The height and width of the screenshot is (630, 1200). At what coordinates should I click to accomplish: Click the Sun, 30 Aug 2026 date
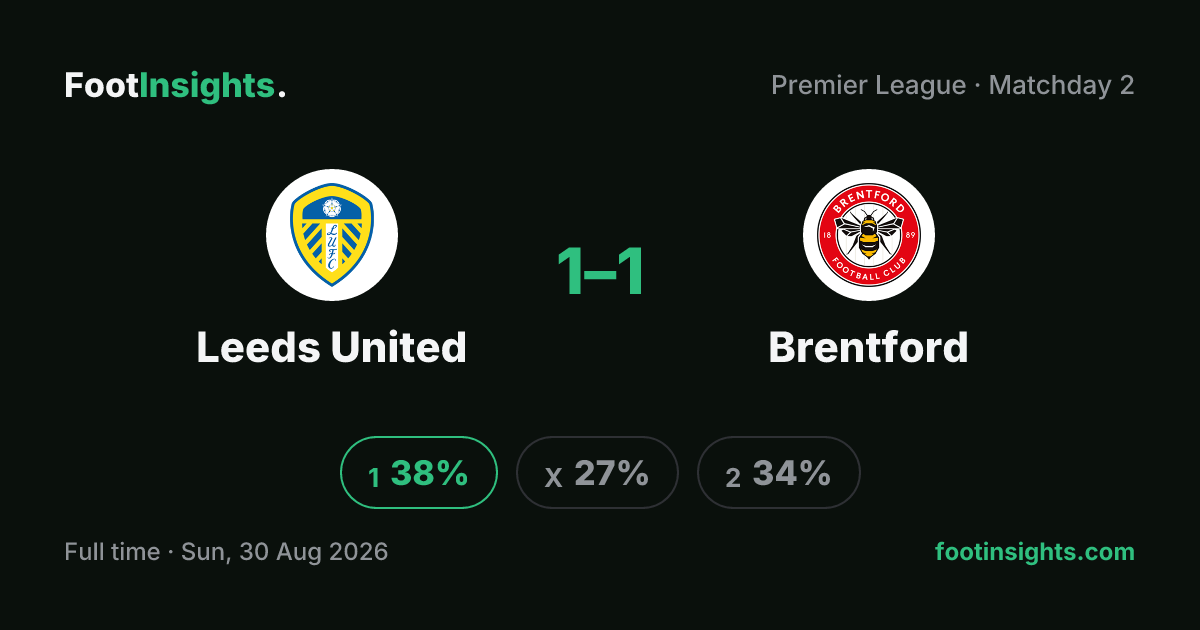pos(285,552)
